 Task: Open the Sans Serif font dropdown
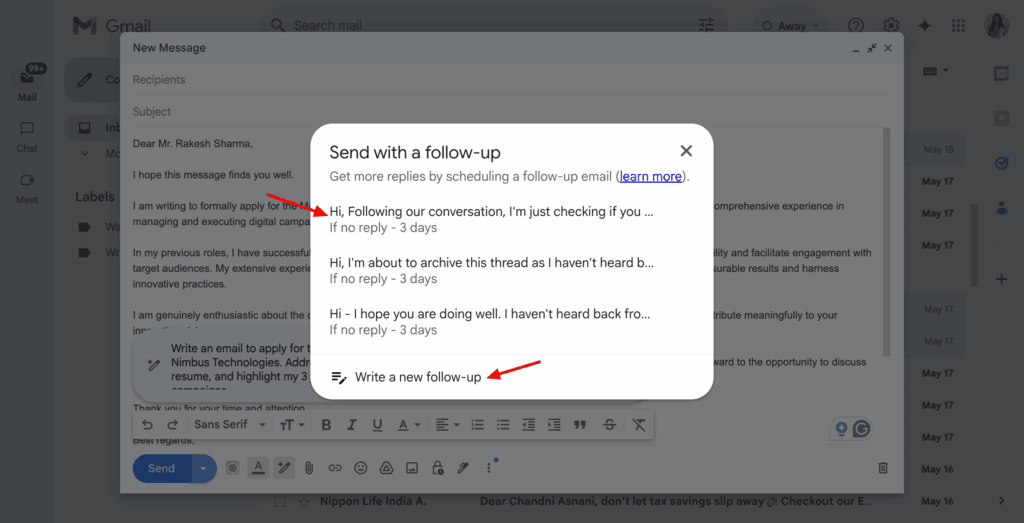pyautogui.click(x=230, y=425)
